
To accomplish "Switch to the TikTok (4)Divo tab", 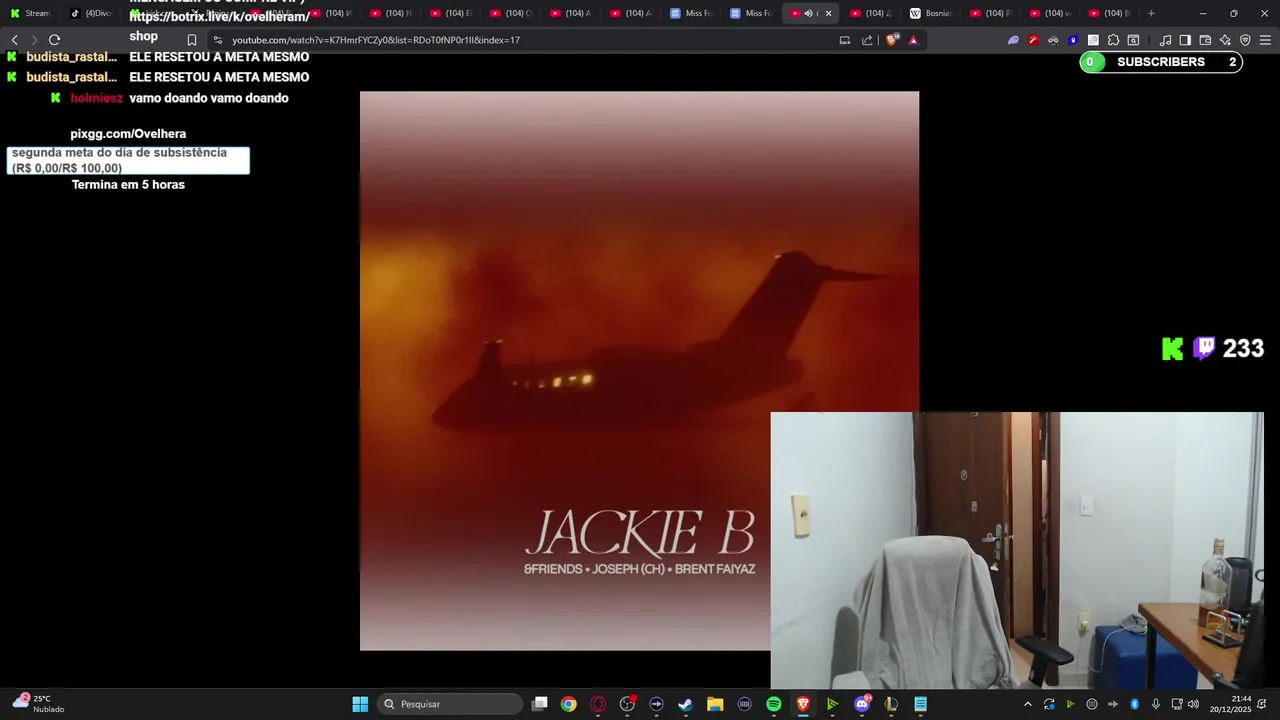I will (x=90, y=13).
